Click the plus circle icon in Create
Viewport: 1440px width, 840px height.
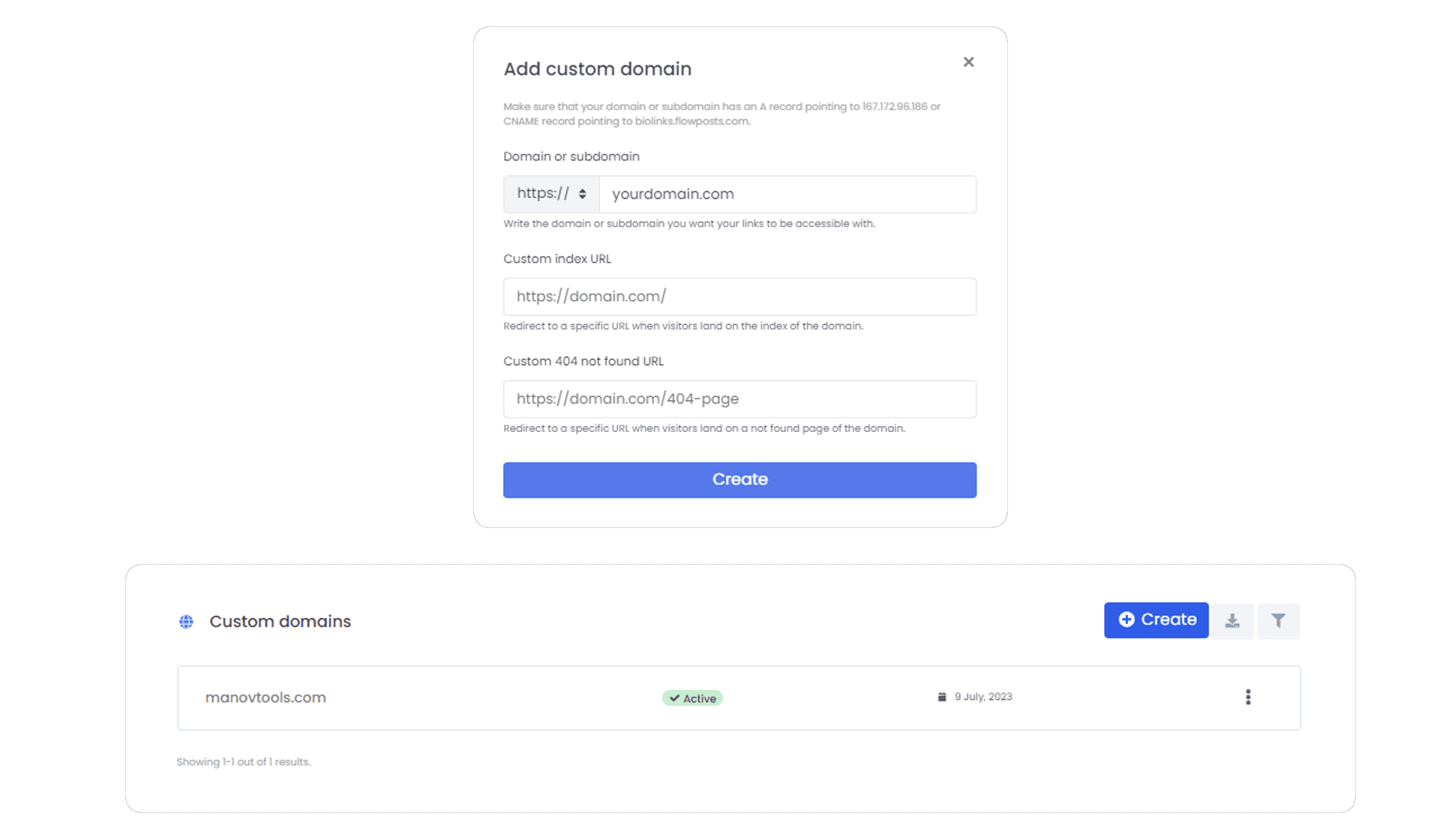coord(1126,619)
